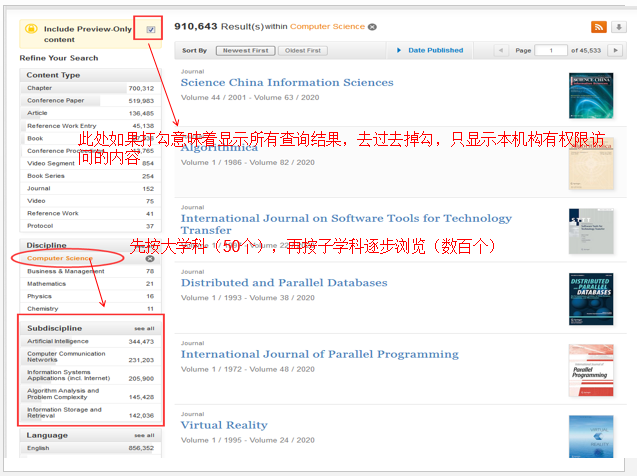Expand the Date Published filter

tap(430, 50)
